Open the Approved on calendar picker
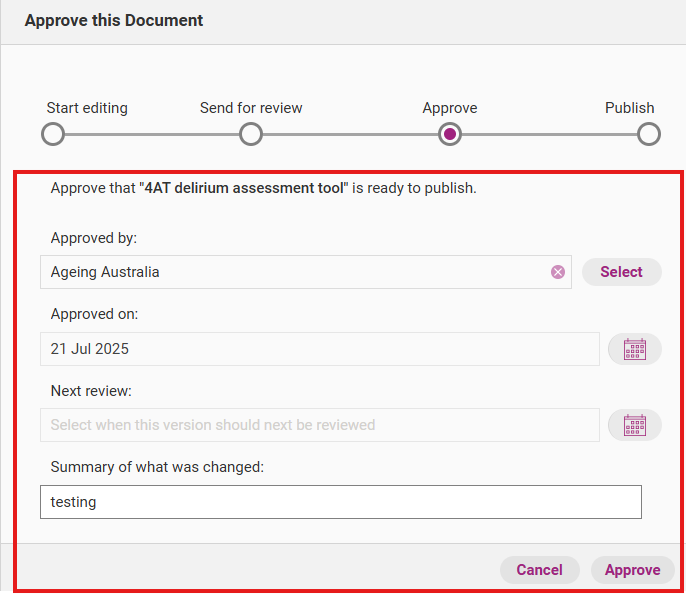 [634, 349]
